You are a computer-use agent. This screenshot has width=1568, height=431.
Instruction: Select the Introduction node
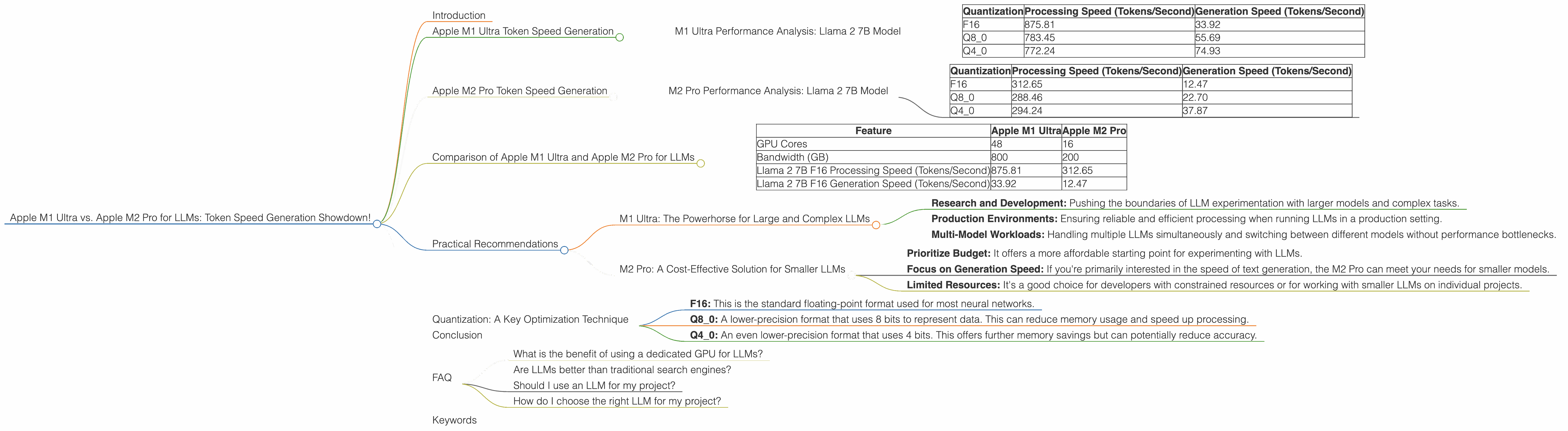[458, 15]
